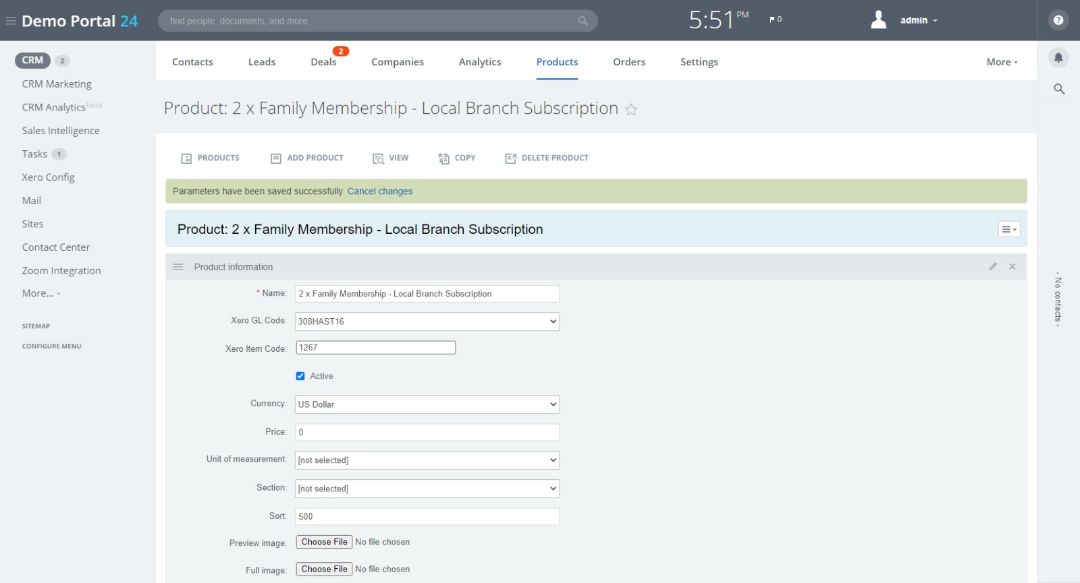Image resolution: width=1080 pixels, height=583 pixels.
Task: Open Sales Intelligence in the left sidebar
Action: [x=61, y=131]
